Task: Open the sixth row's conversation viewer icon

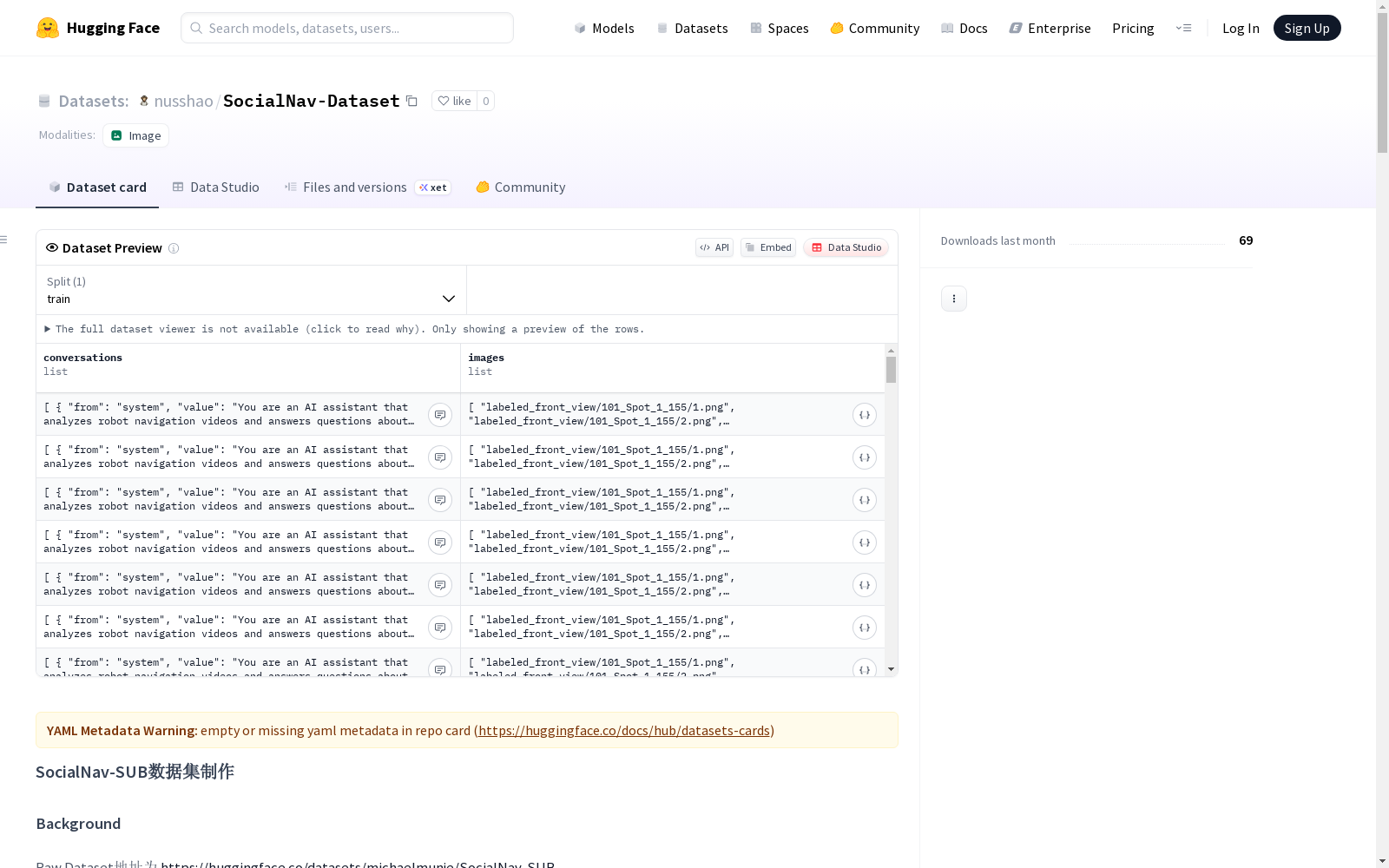Action: point(440,628)
